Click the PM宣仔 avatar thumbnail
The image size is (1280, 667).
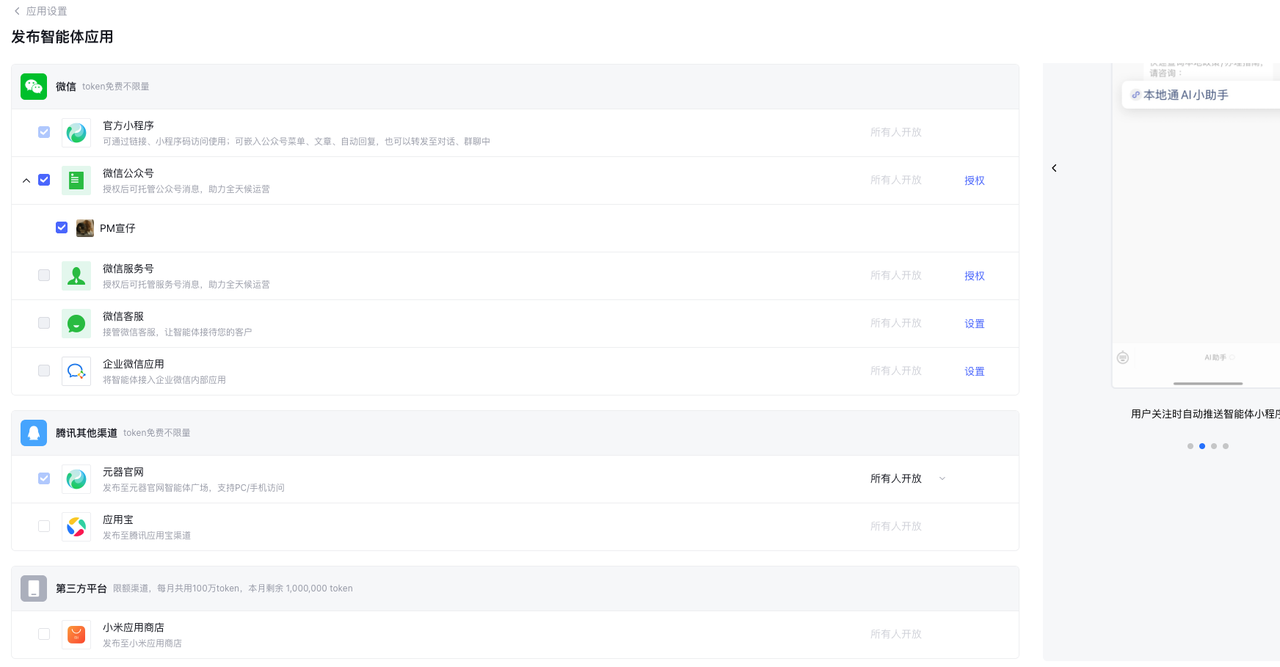point(85,228)
